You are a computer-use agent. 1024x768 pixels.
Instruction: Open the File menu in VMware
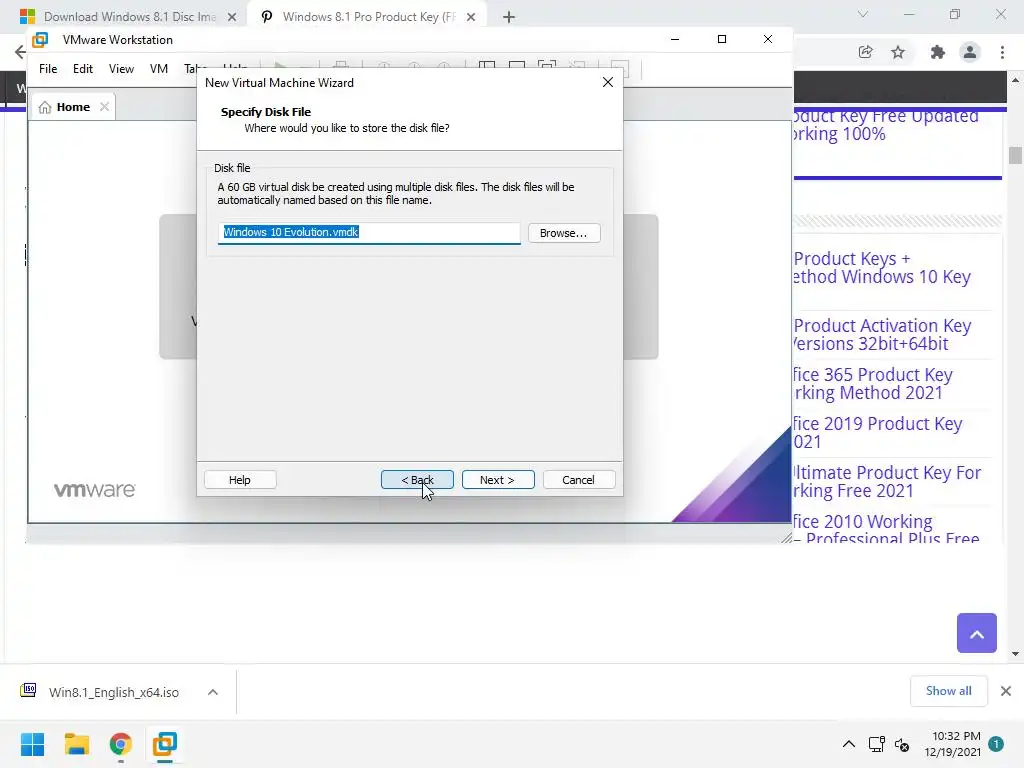click(x=48, y=69)
